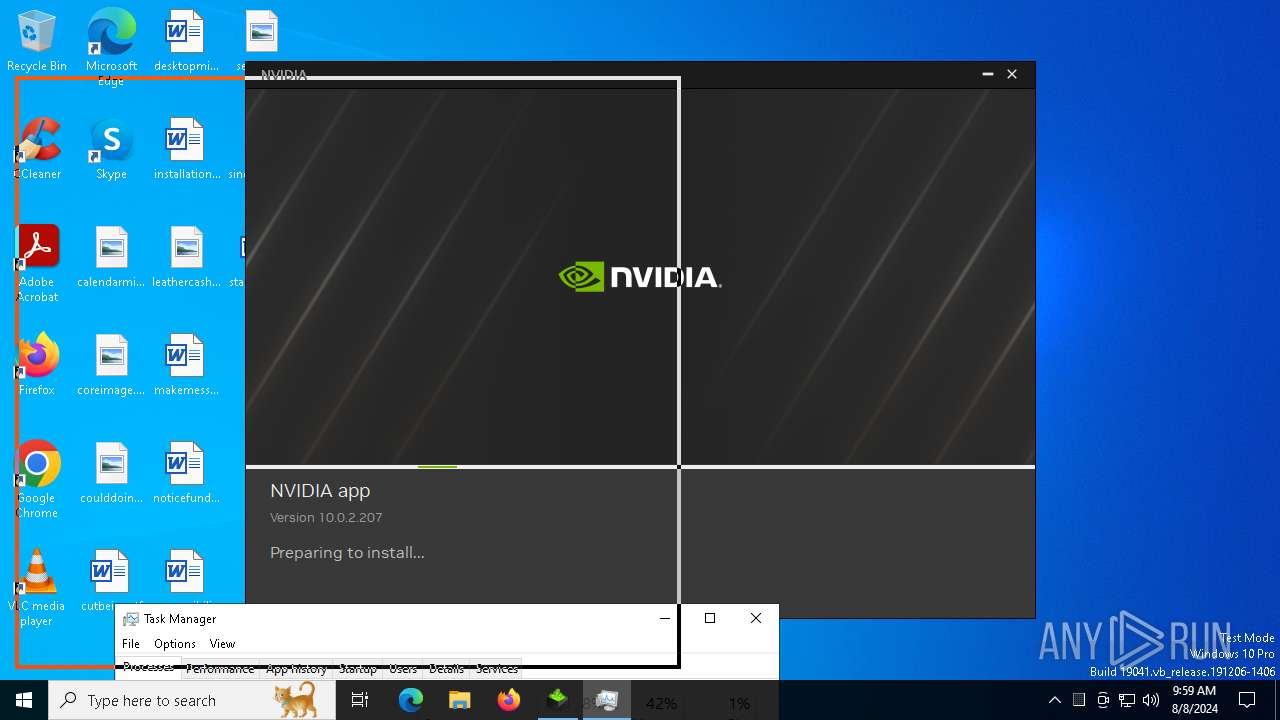
Task: Click the 'Version 10.0.2.207' text
Action: 326,517
